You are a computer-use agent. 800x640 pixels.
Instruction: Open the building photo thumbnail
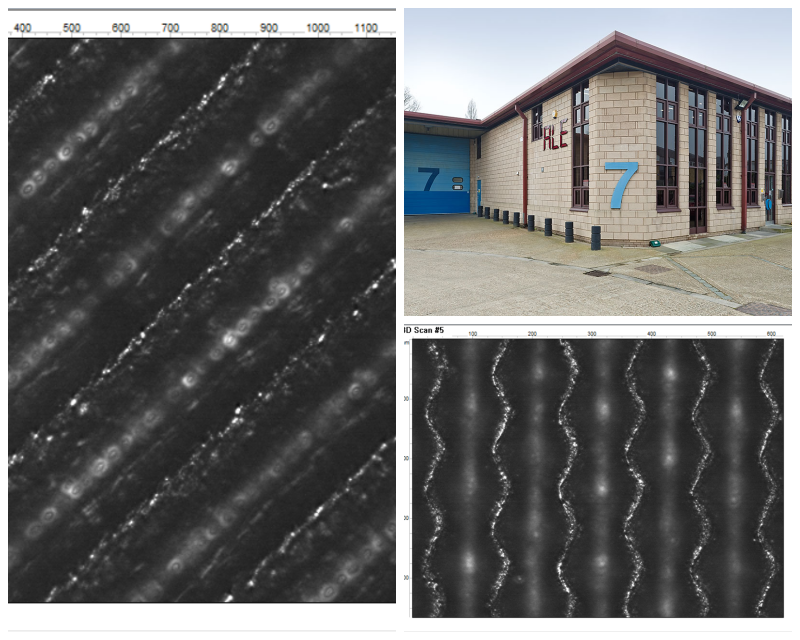pos(597,162)
